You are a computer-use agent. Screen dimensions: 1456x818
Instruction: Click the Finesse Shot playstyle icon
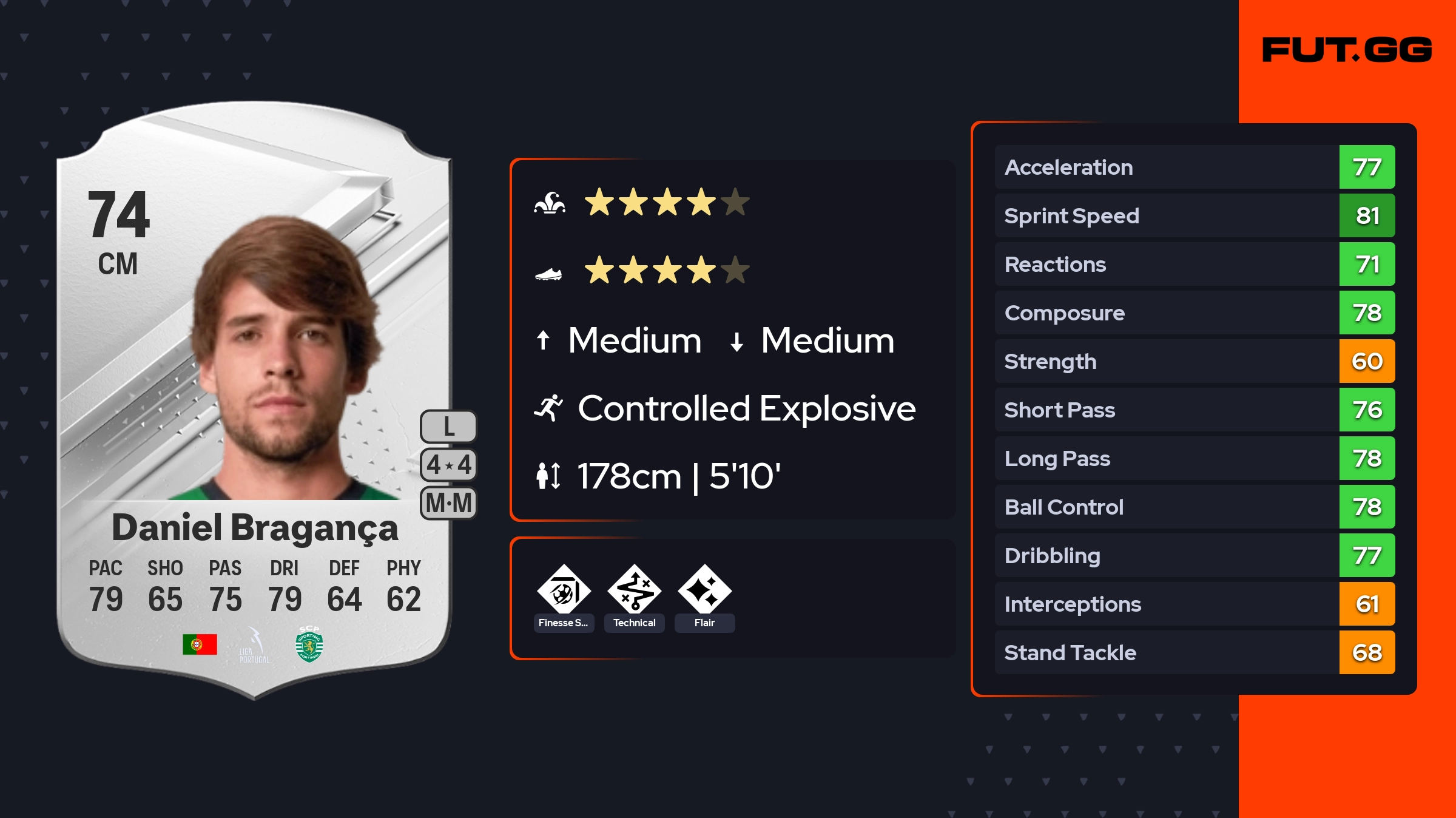tap(564, 590)
